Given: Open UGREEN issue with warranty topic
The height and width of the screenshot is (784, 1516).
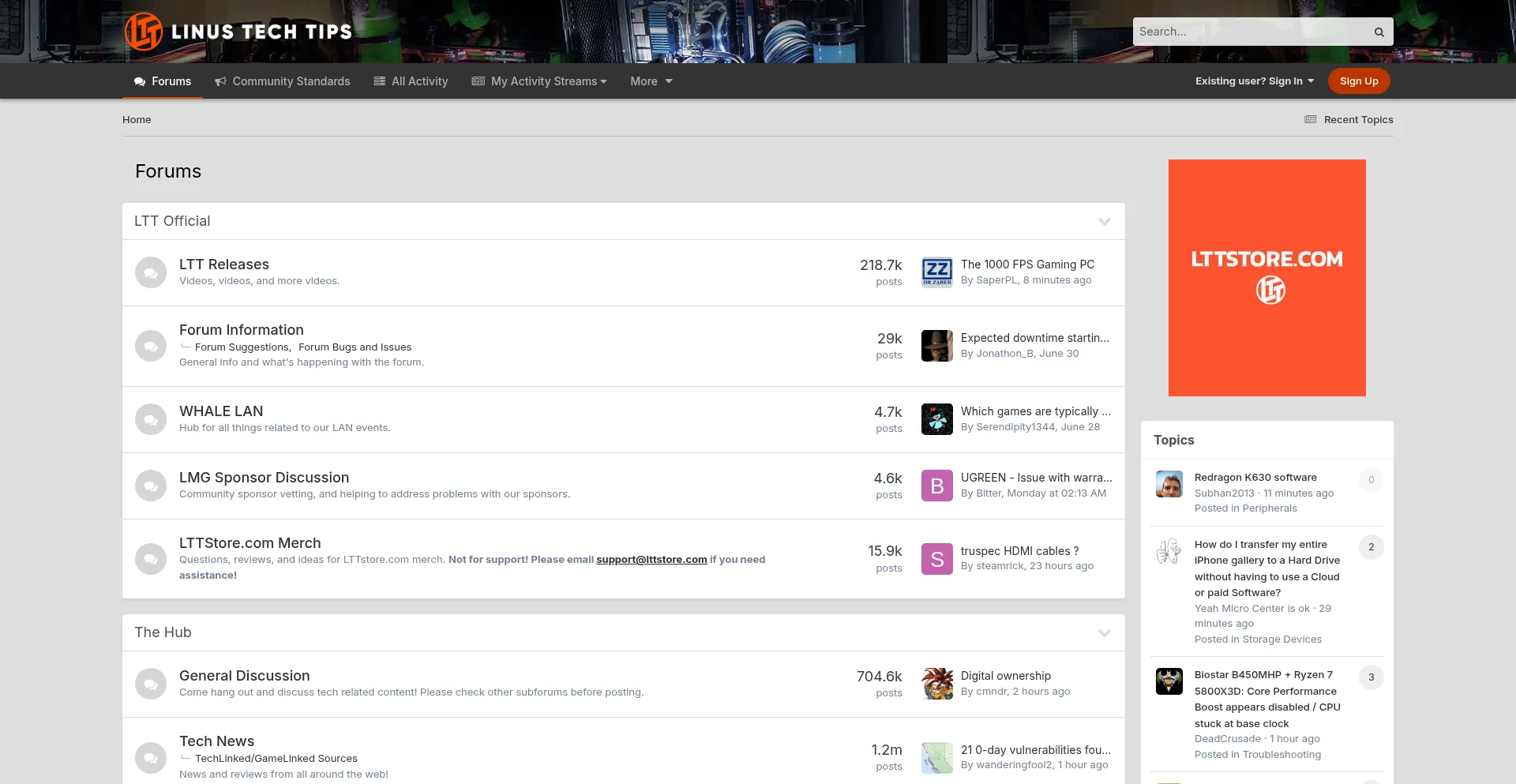Looking at the screenshot, I should click(x=1036, y=478).
